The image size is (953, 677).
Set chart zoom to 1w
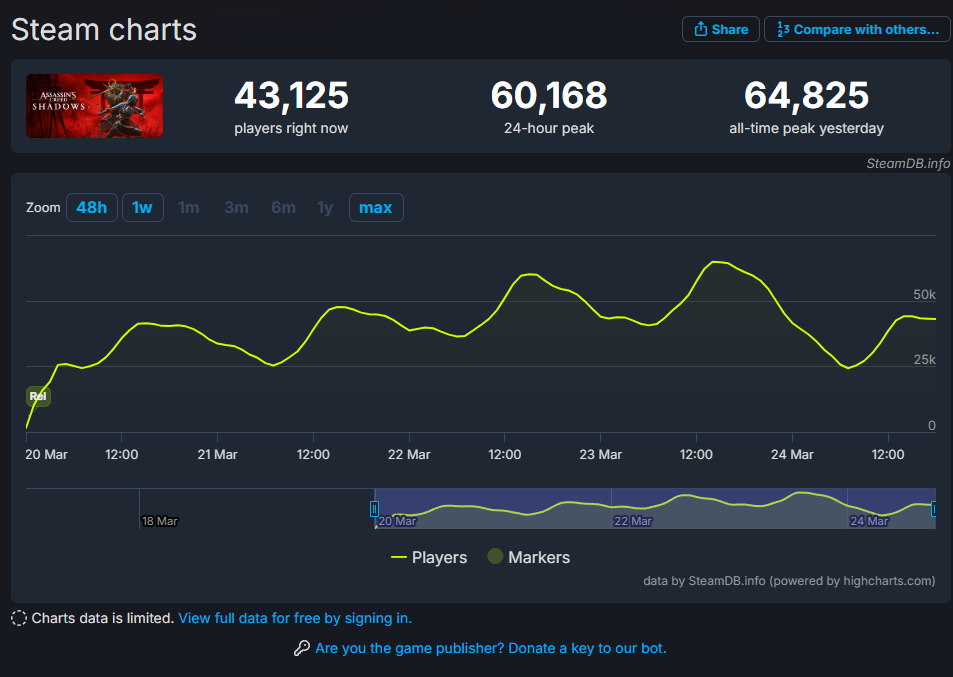click(143, 208)
